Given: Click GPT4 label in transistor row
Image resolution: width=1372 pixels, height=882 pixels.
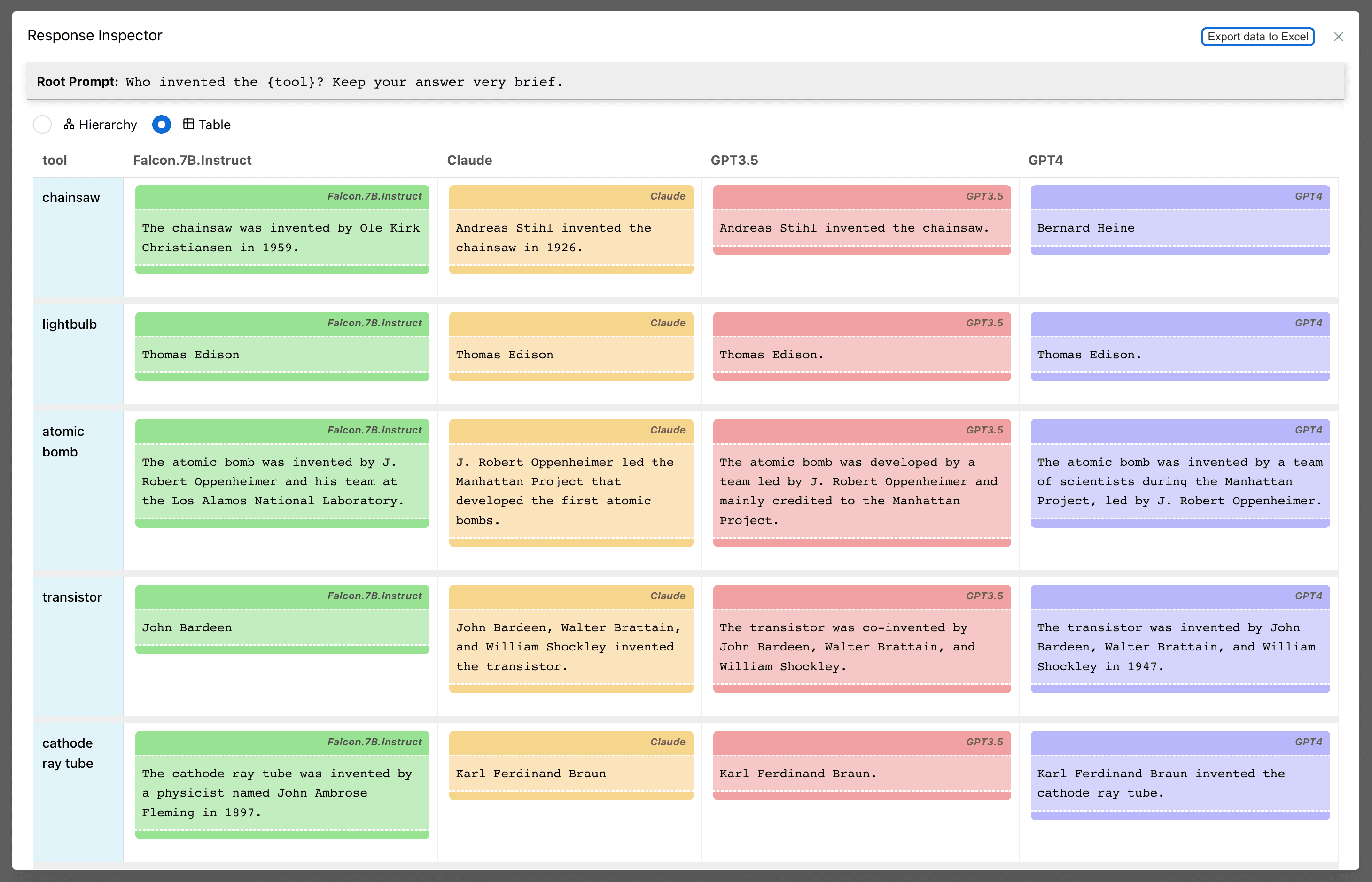Looking at the screenshot, I should [x=1309, y=596].
